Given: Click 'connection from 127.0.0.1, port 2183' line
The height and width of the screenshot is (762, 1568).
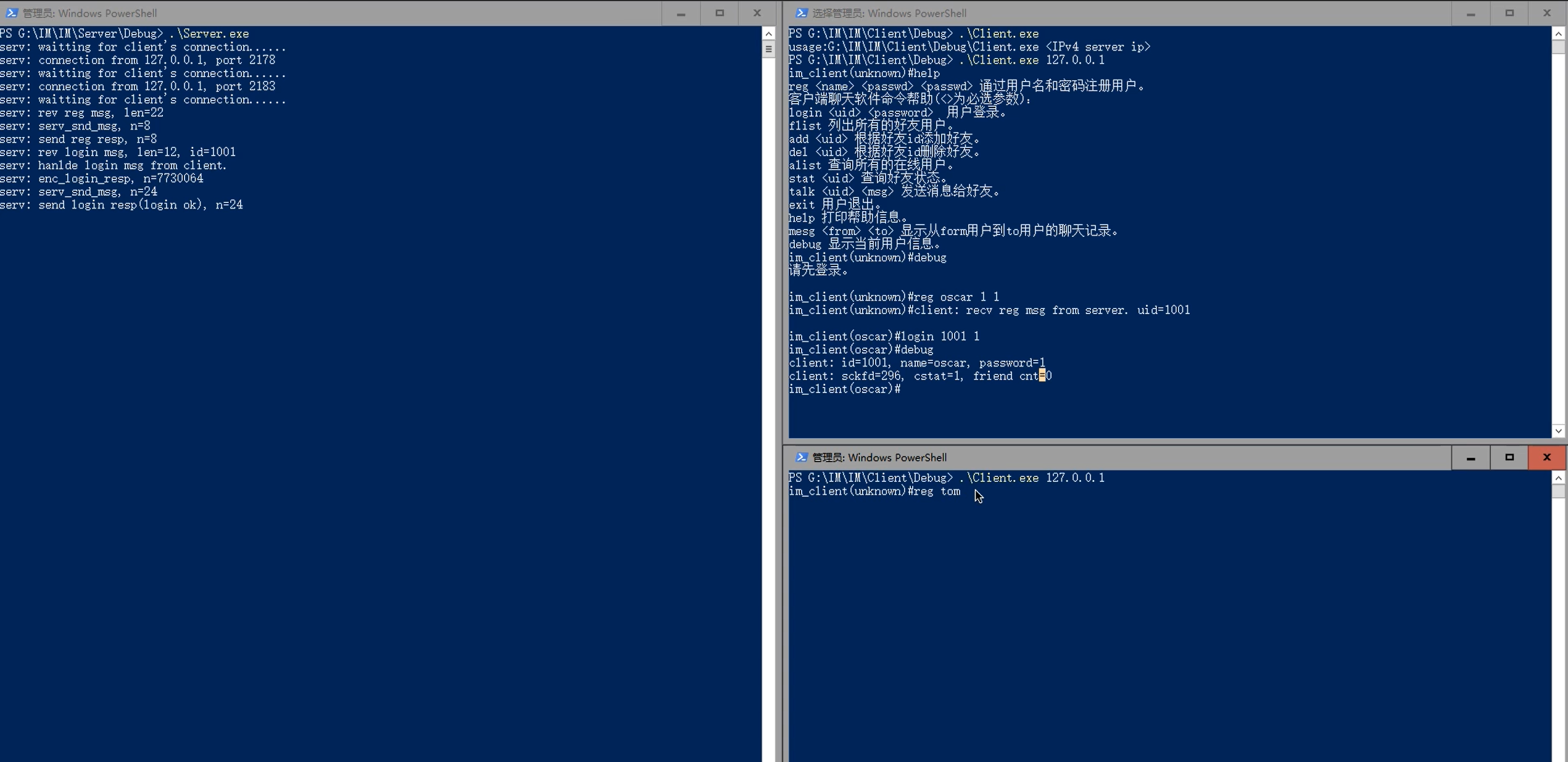Looking at the screenshot, I should (x=138, y=86).
